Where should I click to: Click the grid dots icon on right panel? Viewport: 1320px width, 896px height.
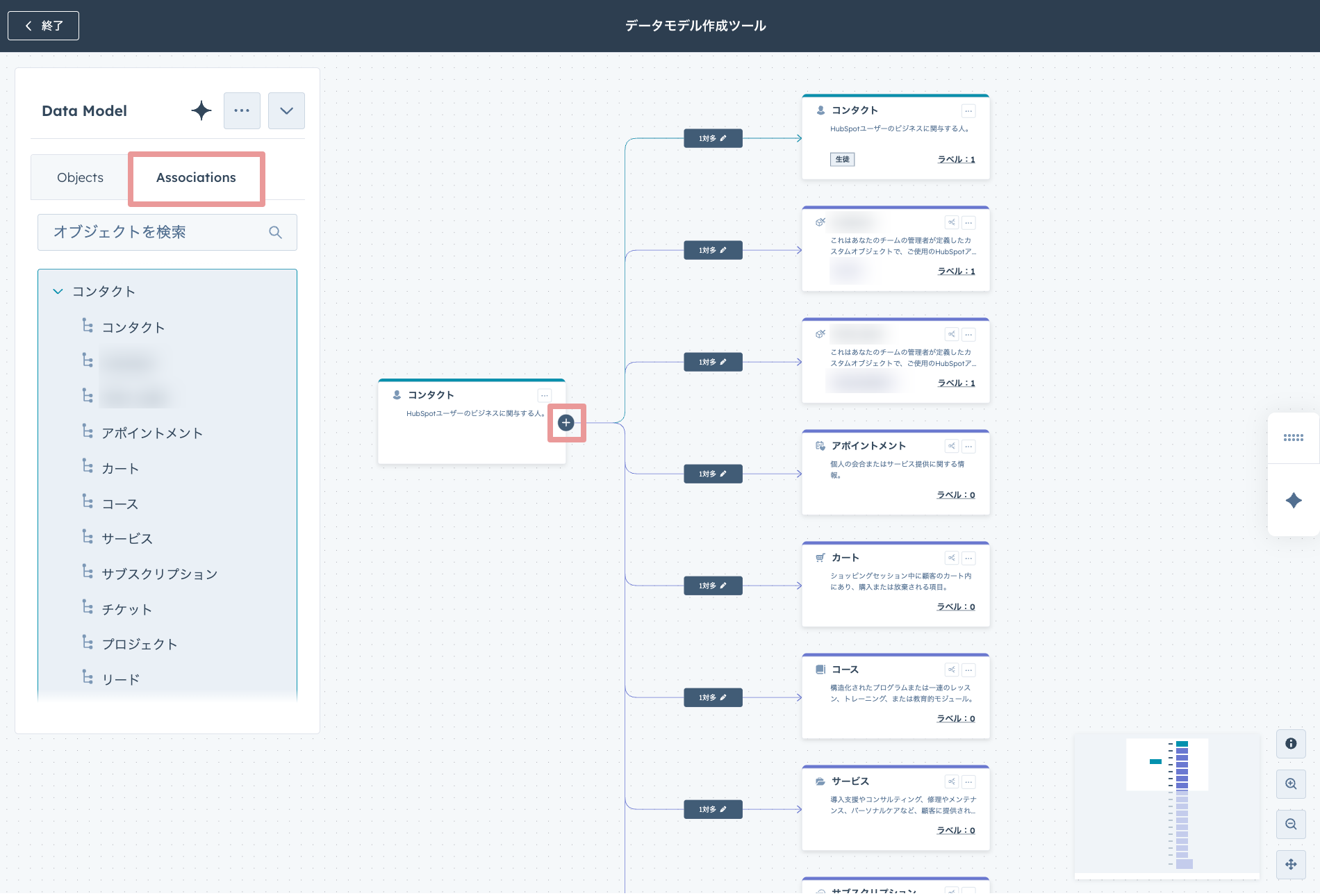(1293, 438)
